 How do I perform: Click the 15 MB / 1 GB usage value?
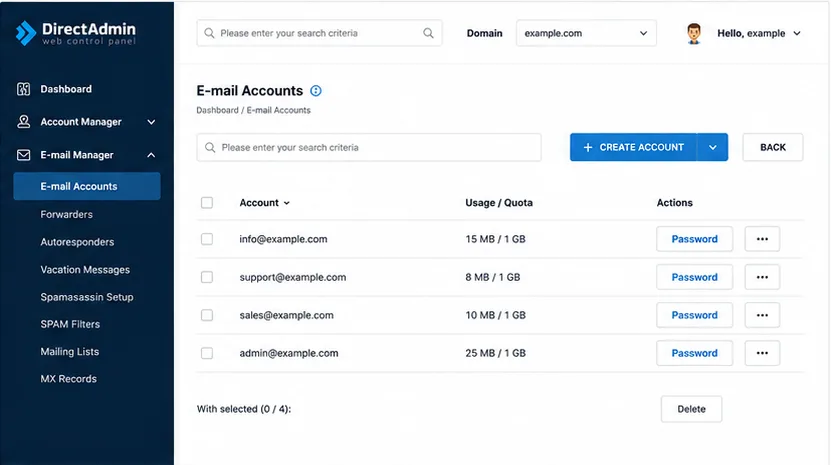[x=496, y=239]
